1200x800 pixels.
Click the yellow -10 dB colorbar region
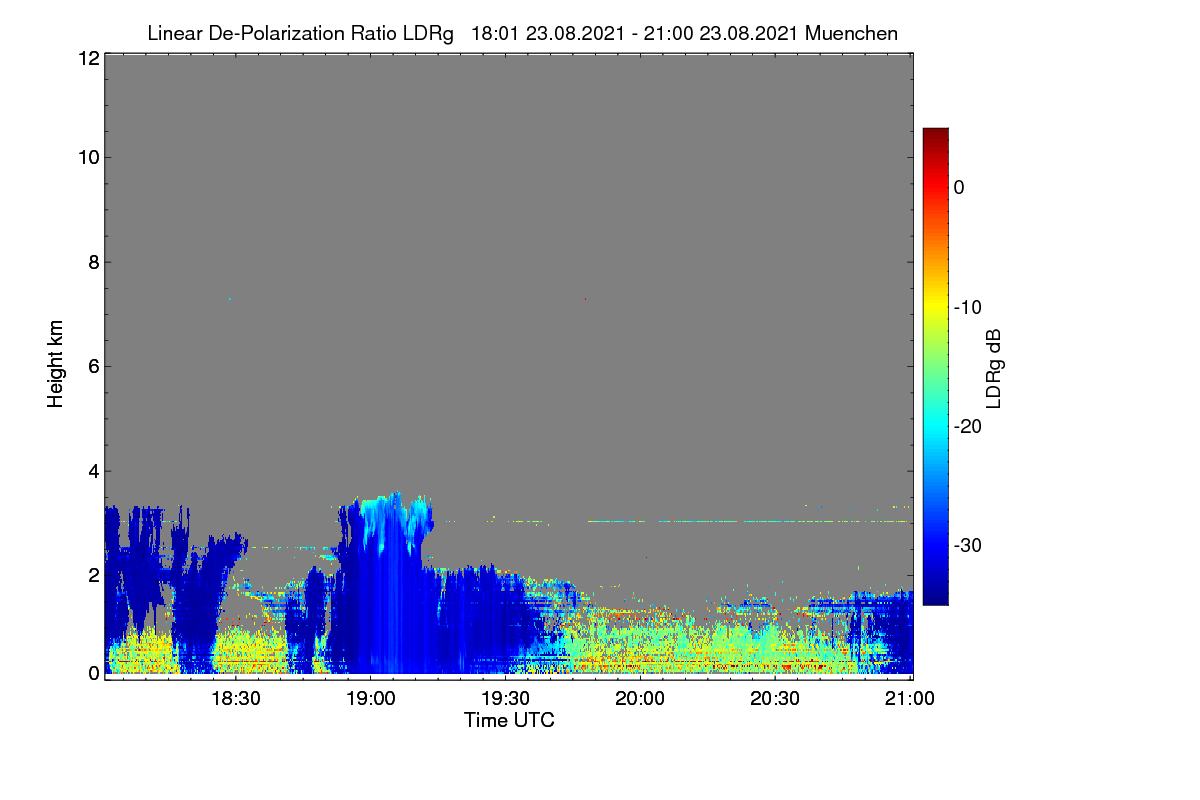935,307
